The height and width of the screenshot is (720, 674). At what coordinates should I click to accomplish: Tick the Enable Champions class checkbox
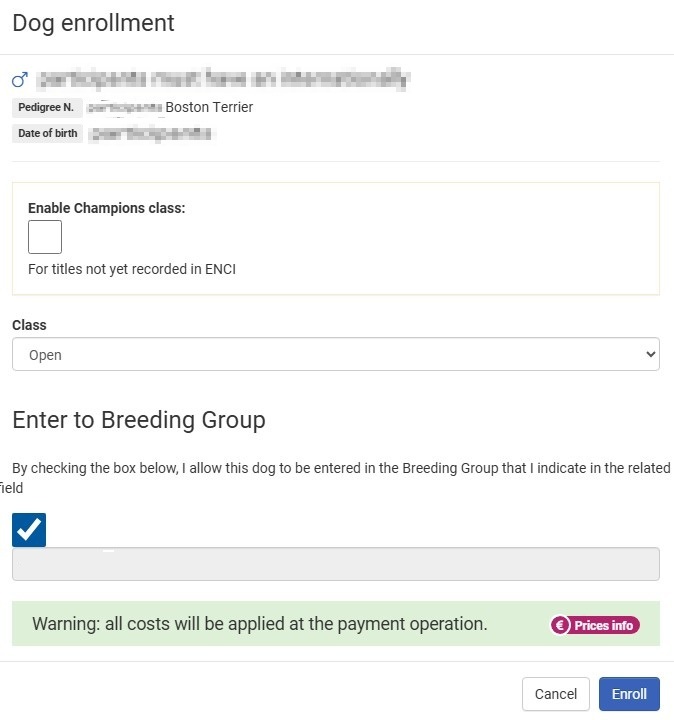point(45,237)
